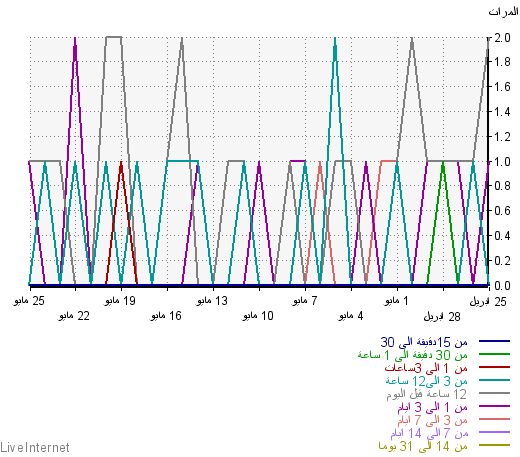Click the '22 مايو' date label
This screenshot has width=520, height=457.
[x=74, y=316]
